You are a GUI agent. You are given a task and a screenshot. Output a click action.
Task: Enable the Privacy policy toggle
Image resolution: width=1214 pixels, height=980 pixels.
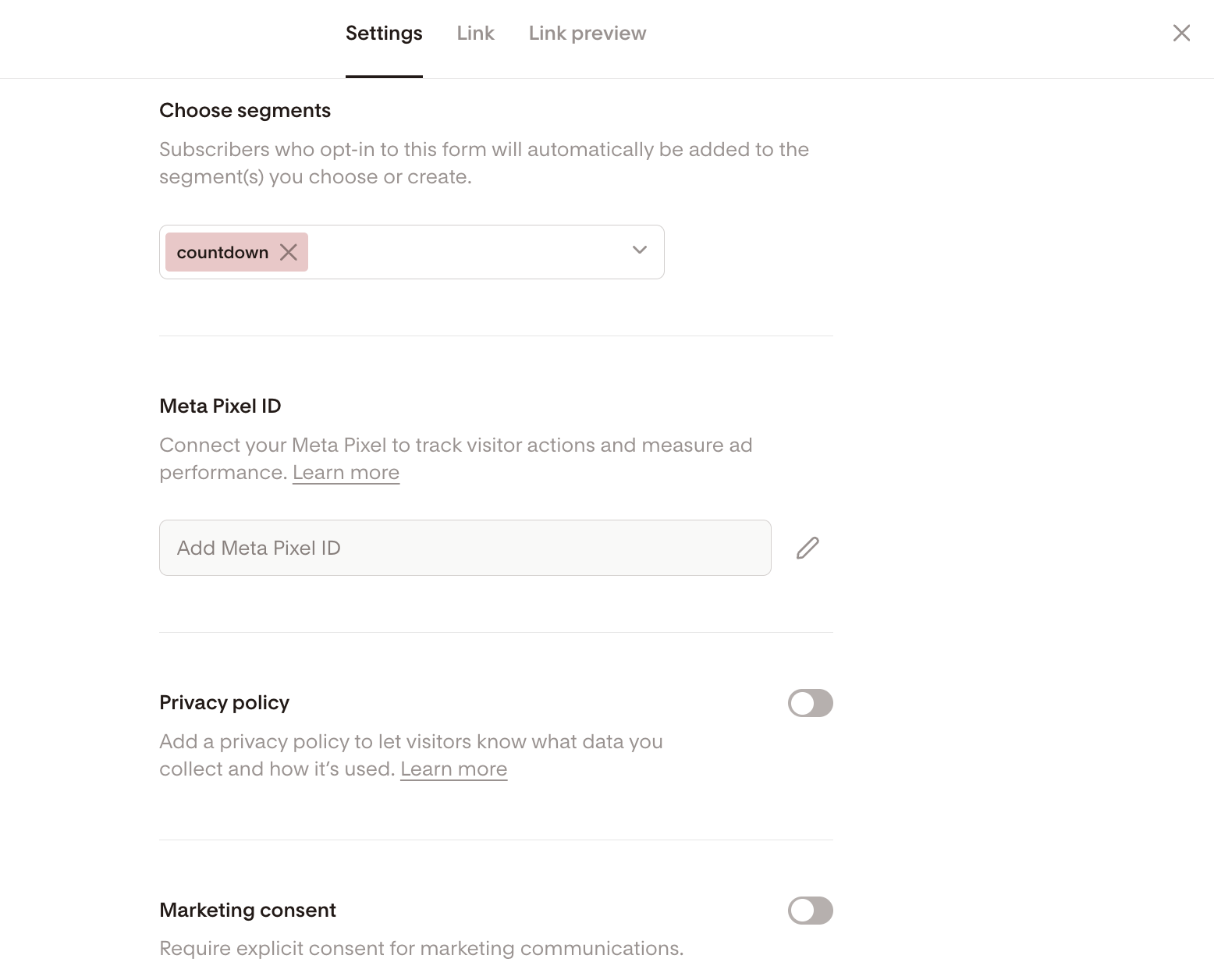pyautogui.click(x=810, y=703)
